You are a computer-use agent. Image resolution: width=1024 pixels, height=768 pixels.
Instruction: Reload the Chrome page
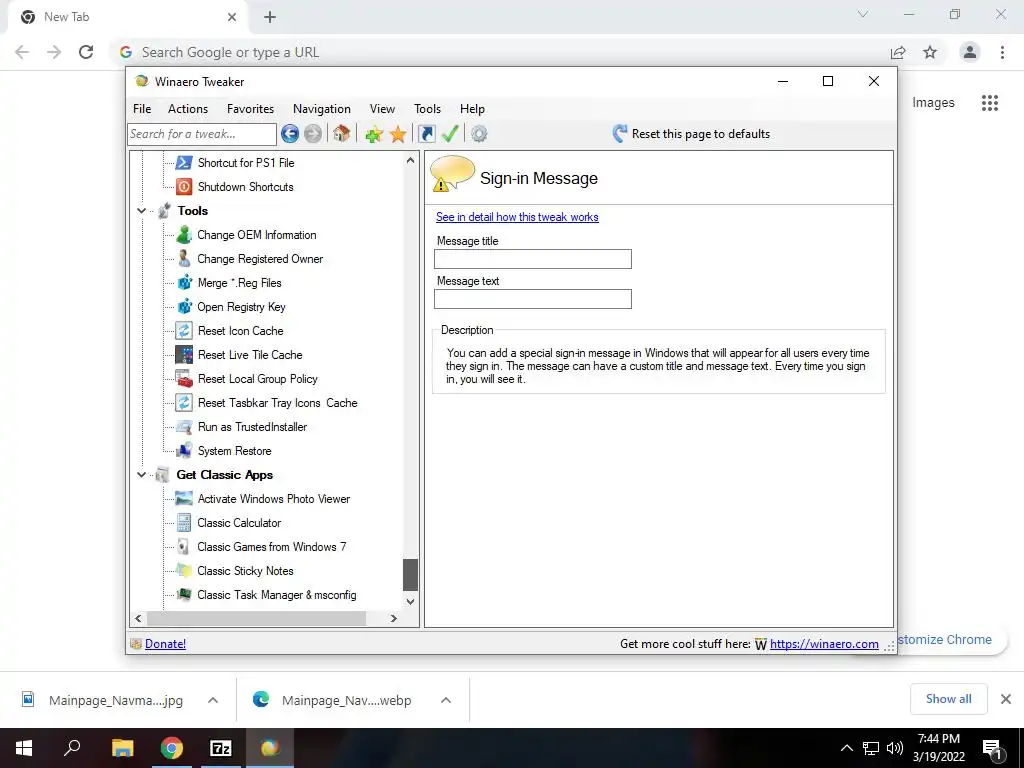point(86,52)
